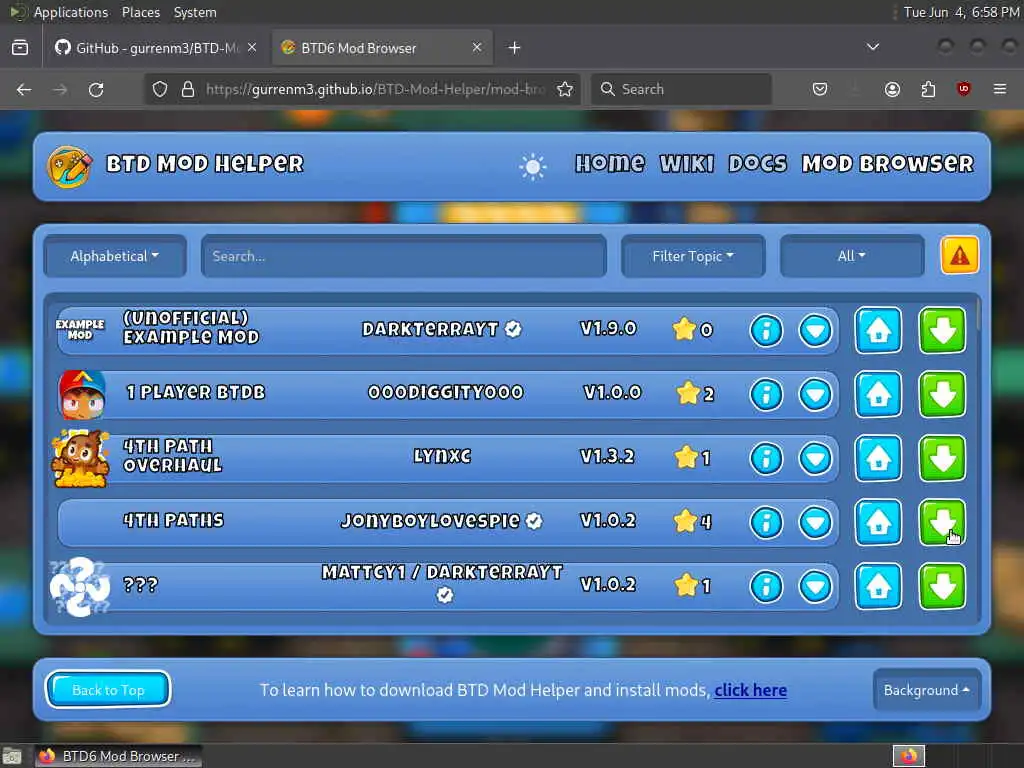This screenshot has width=1024, height=768.
Task: Open Firefox account icon
Action: (x=892, y=89)
